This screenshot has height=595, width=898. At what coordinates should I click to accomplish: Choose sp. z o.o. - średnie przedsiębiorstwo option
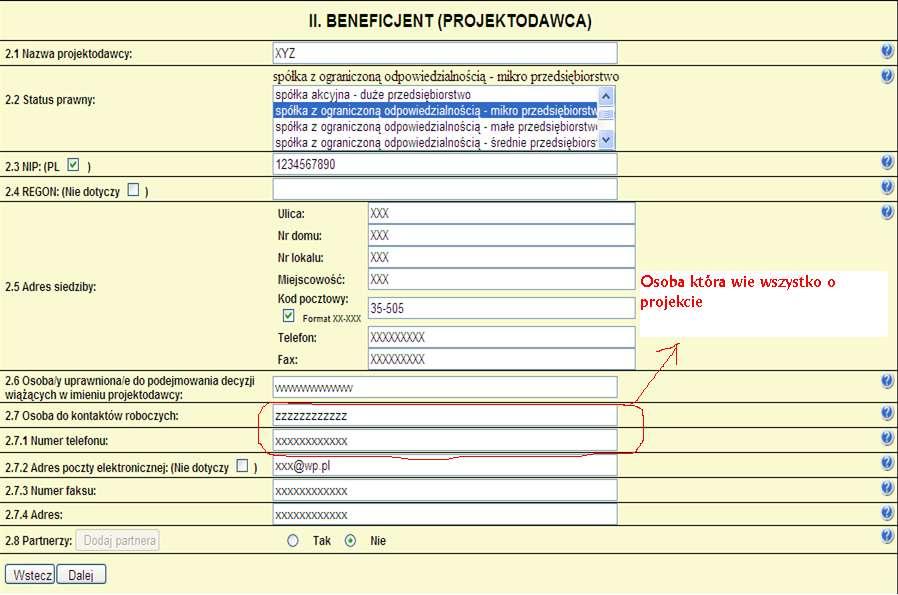tap(435, 142)
